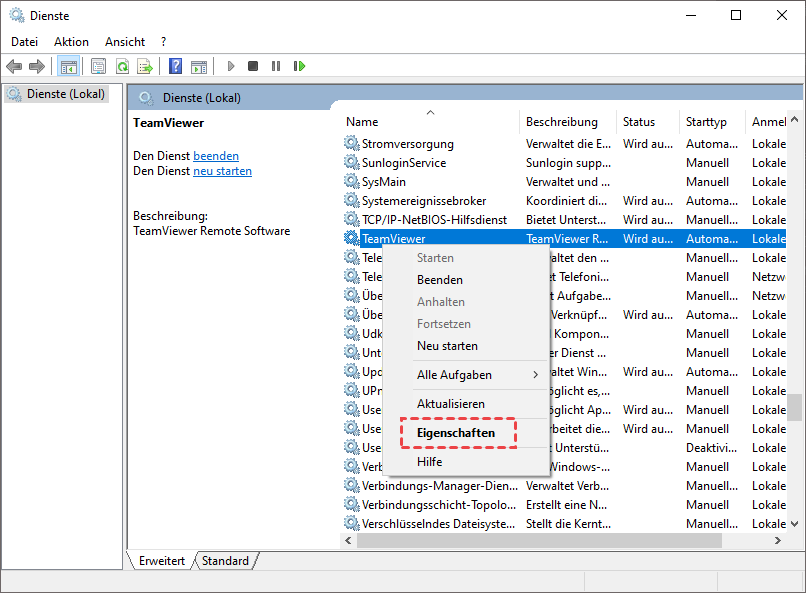Click the vertical scrollbar down arrow
This screenshot has width=806, height=593.
click(795, 524)
